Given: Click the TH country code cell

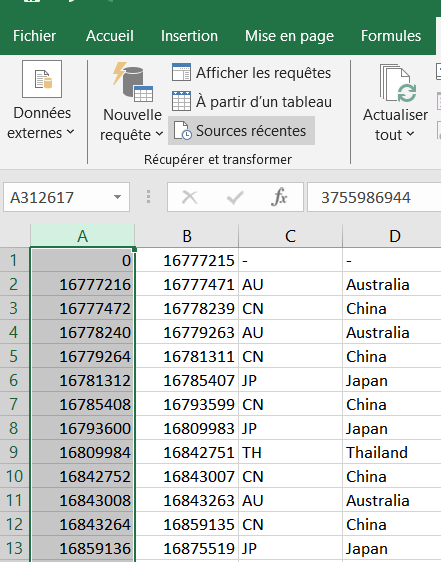Looking at the screenshot, I should (290, 452).
